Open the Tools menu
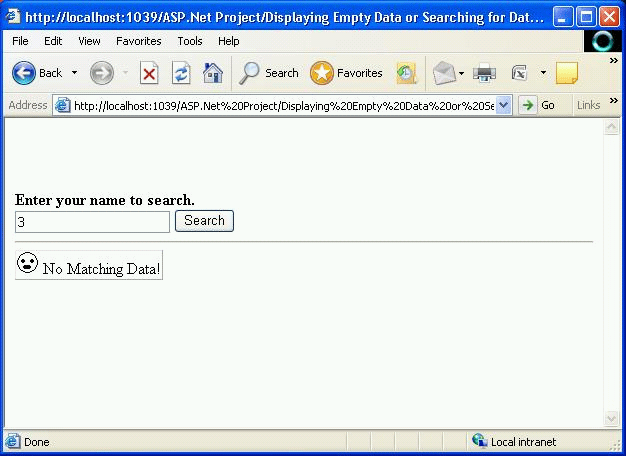Viewport: 626px width, 456px height. click(190, 41)
